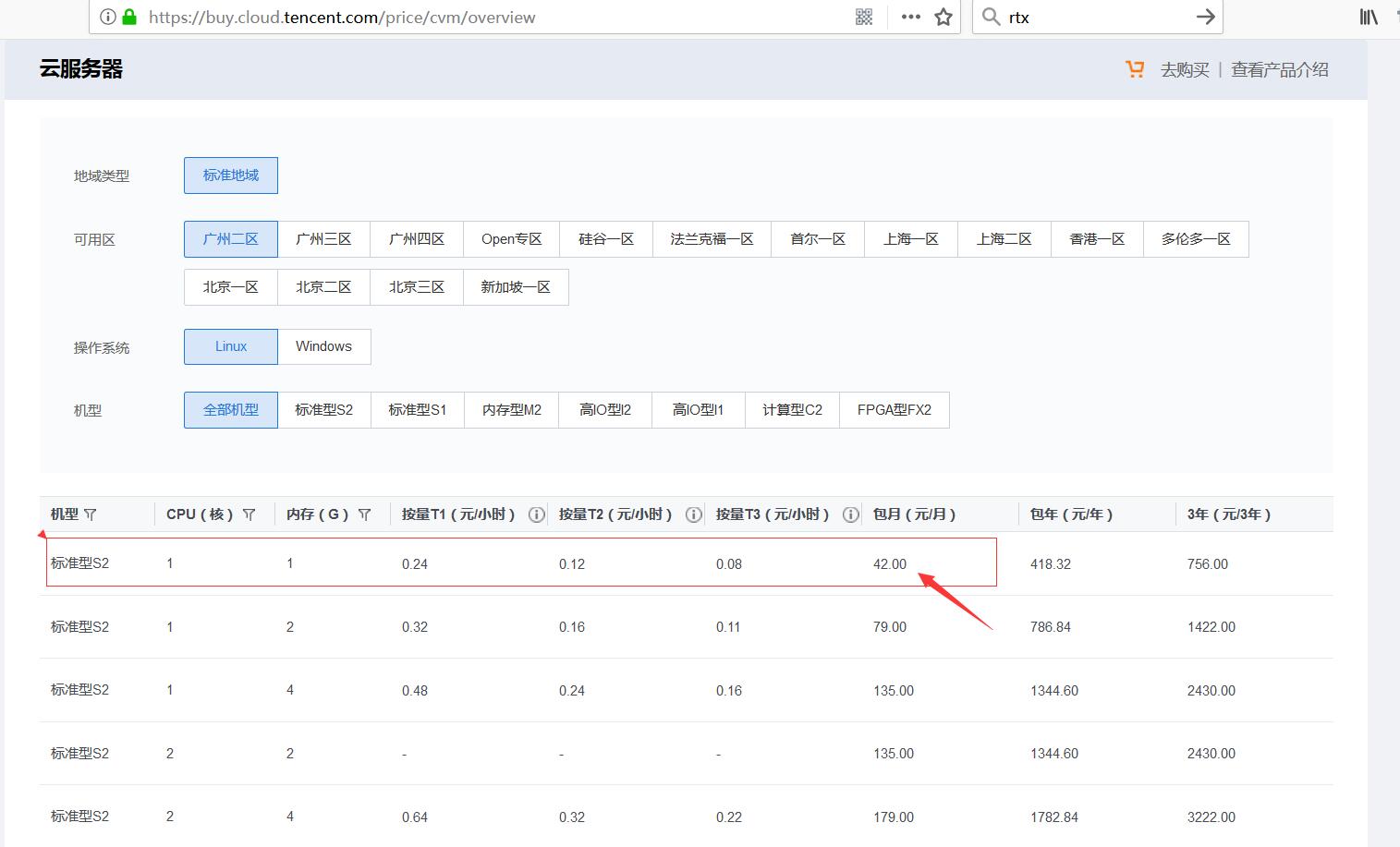Image resolution: width=1400 pixels, height=847 pixels.
Task: Click the 418.32 yearly price cell
Action: pos(1051,564)
